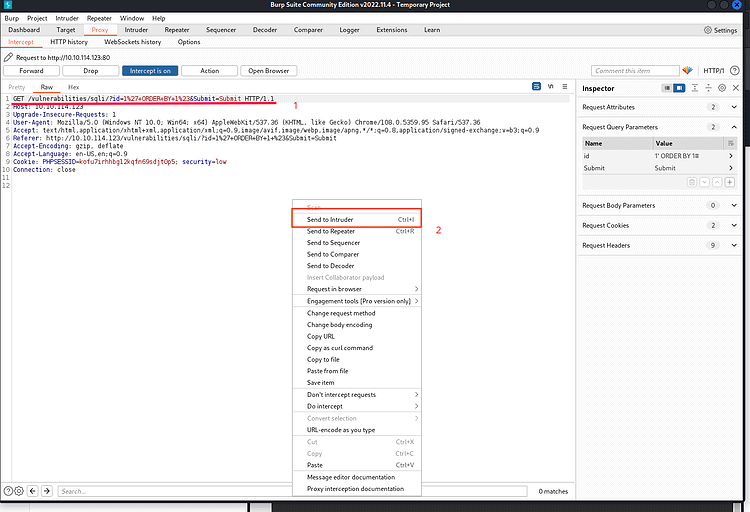Image resolution: width=750 pixels, height=512 pixels.
Task: Open Inspector settings gear icon
Action: [x=722, y=88]
